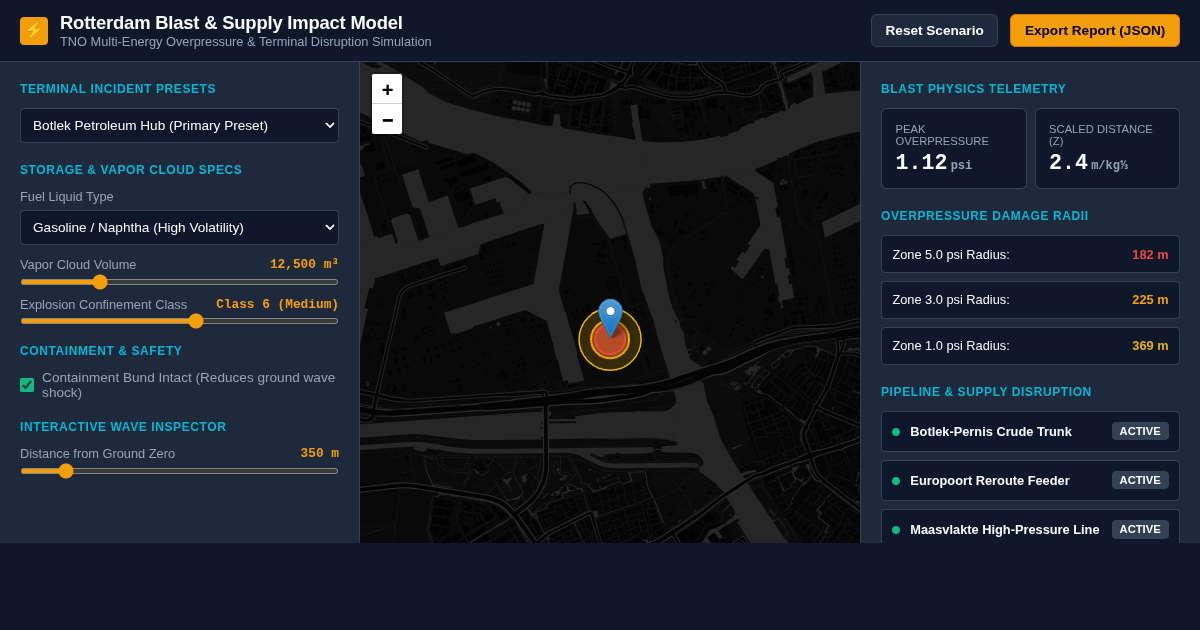Adjust the Vapor Cloud Volume slider
The width and height of the screenshot is (1200, 630).
(179, 282)
